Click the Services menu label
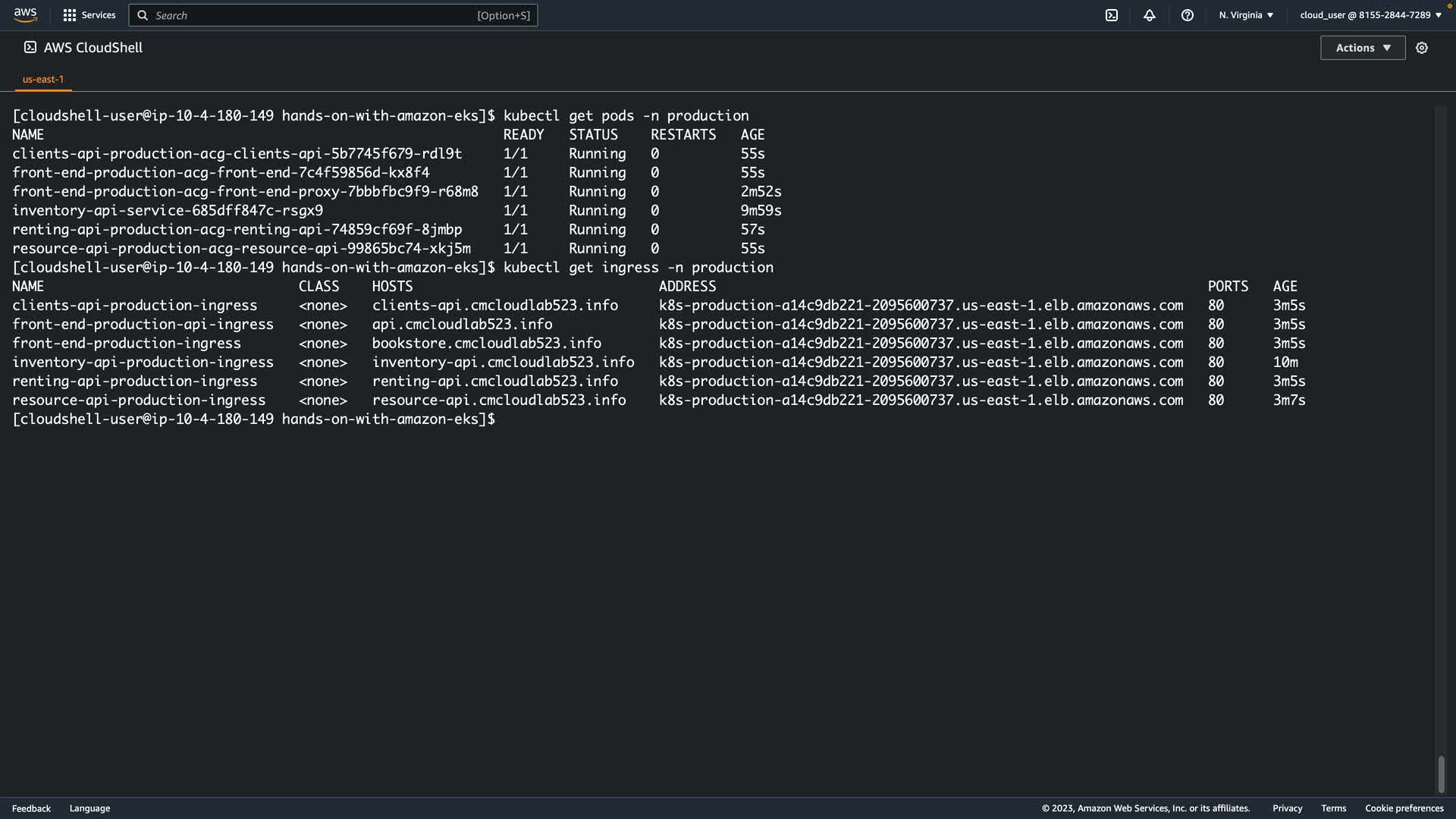 99,15
